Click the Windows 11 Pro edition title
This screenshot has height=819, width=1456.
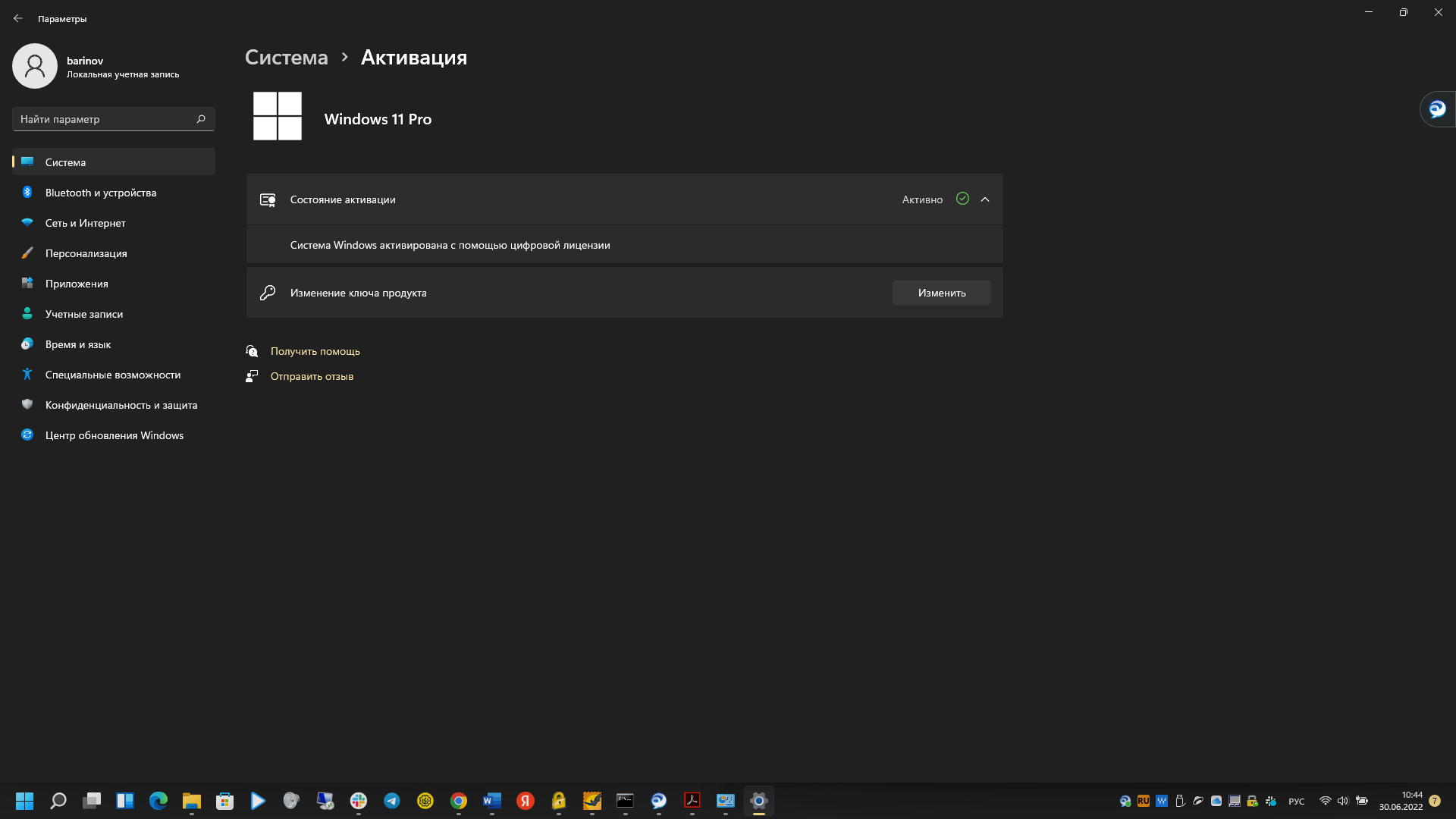[378, 119]
